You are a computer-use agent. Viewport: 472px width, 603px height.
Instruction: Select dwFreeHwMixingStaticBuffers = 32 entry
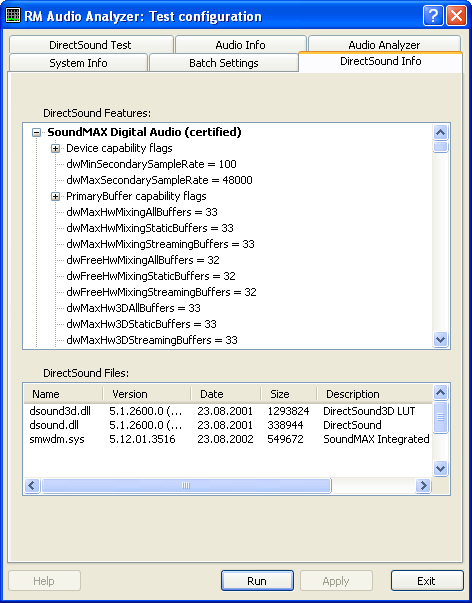[151, 276]
